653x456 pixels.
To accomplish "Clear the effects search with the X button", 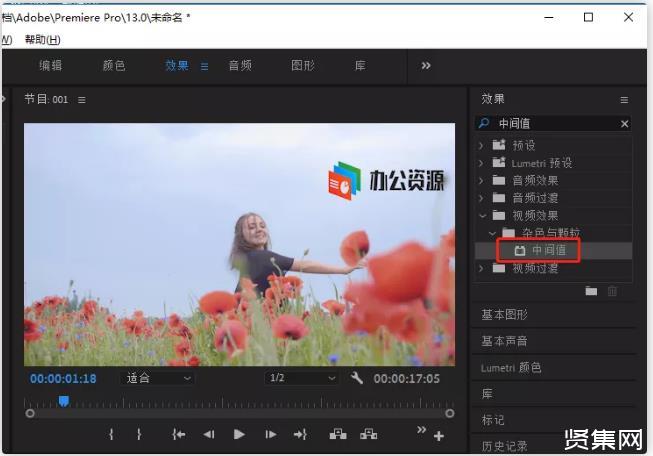I will click(x=624, y=124).
